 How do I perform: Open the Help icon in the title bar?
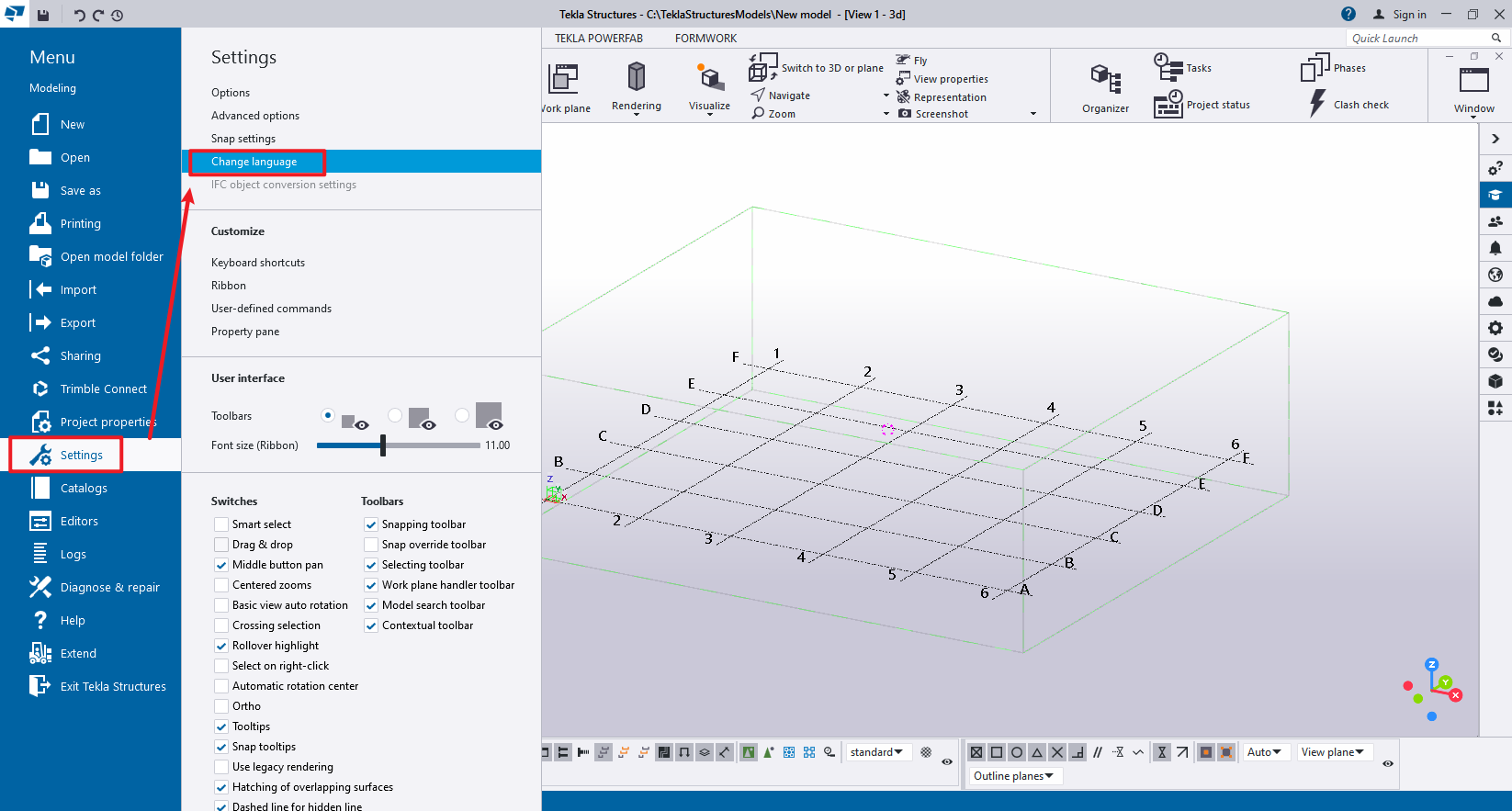[x=1348, y=14]
